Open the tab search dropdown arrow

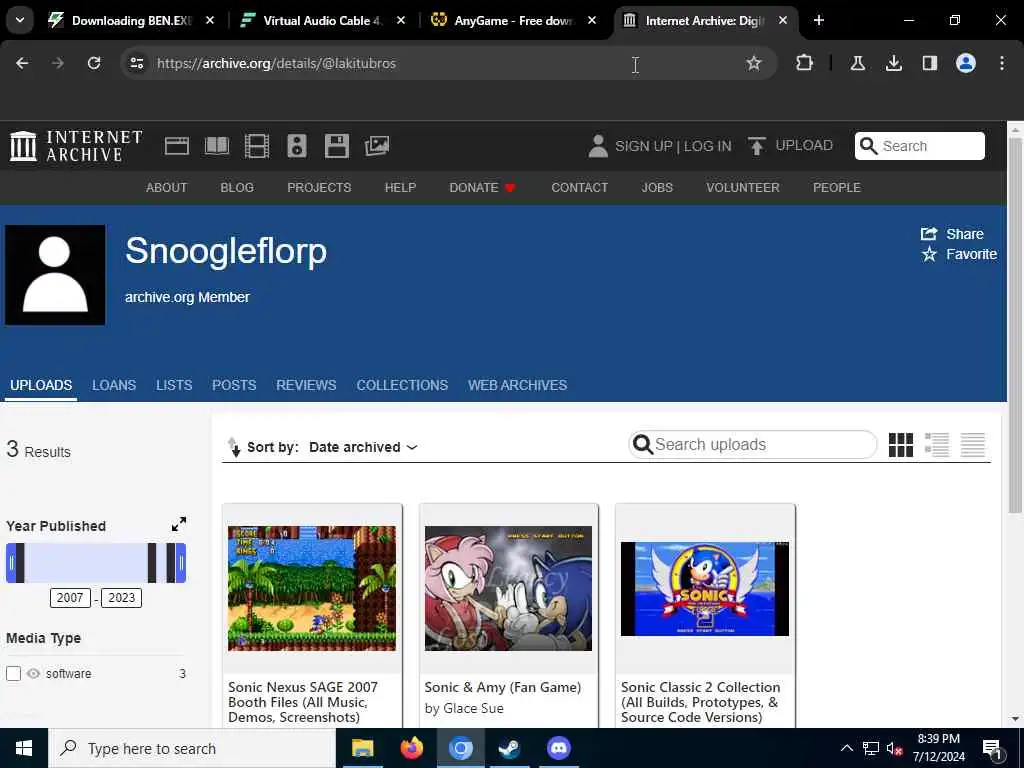(20, 20)
